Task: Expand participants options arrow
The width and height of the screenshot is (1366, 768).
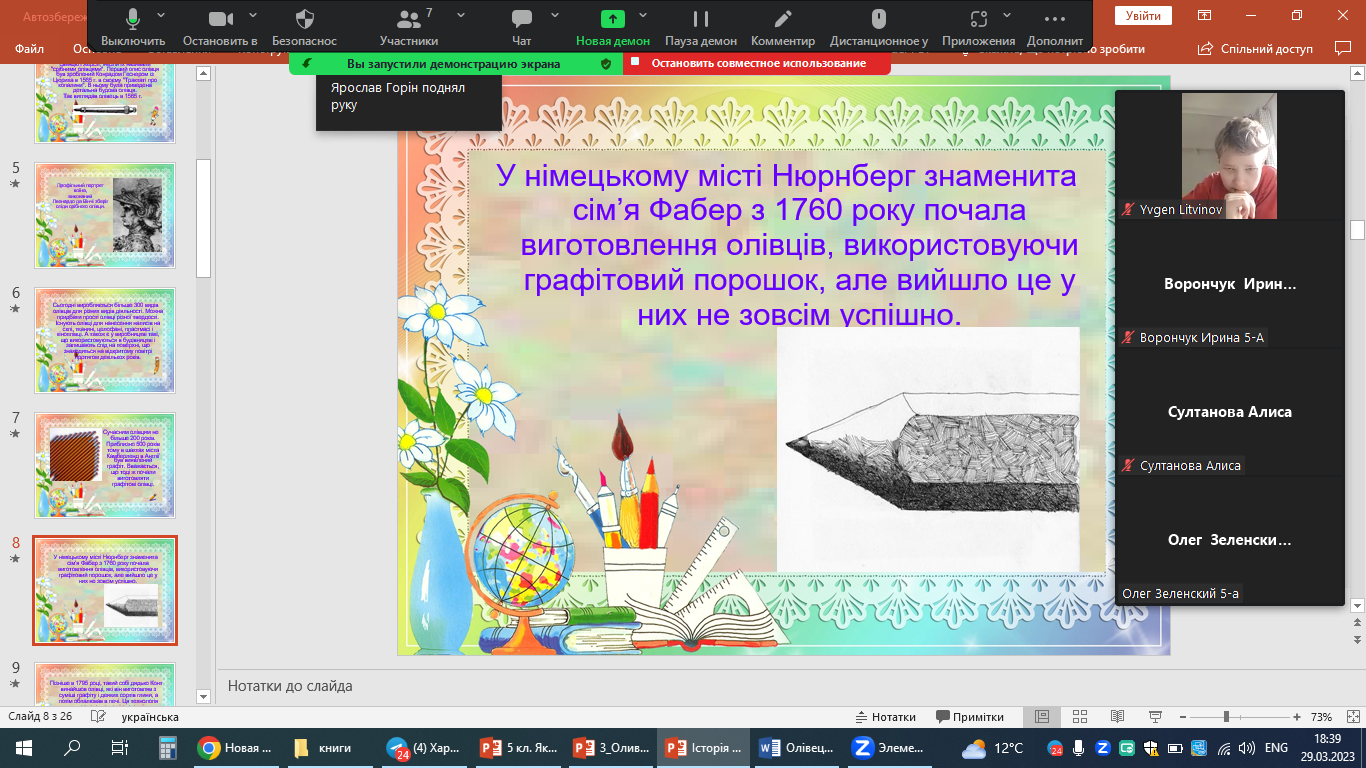Action: pos(460,16)
